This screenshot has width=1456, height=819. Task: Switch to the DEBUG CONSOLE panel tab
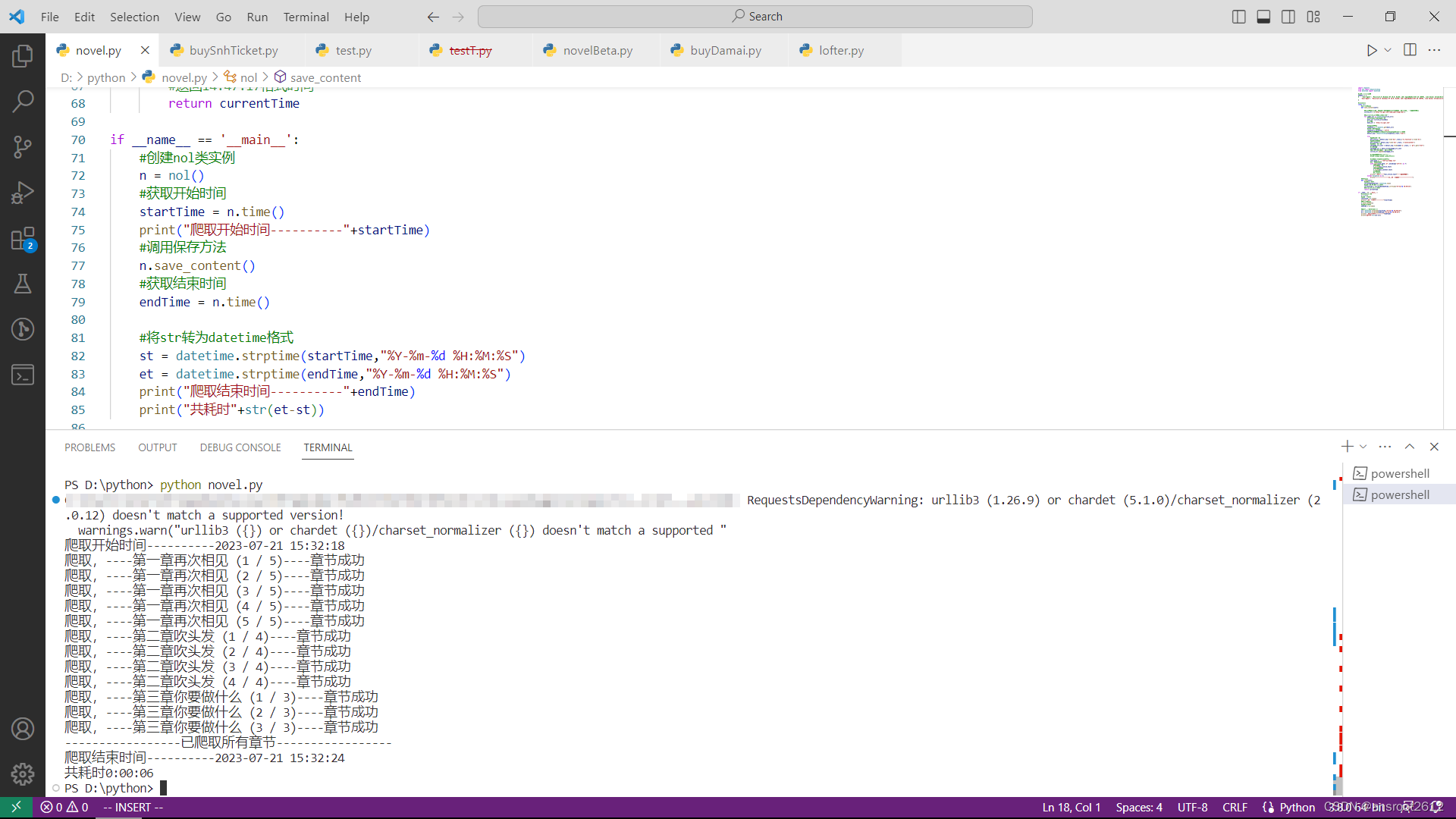point(240,447)
